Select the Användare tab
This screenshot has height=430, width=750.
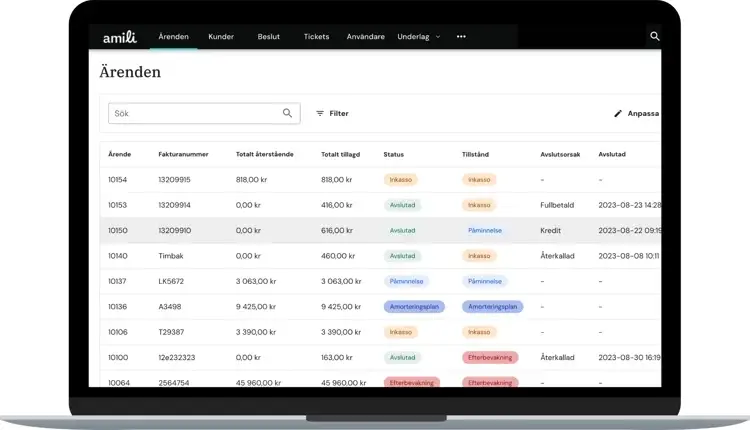point(365,36)
